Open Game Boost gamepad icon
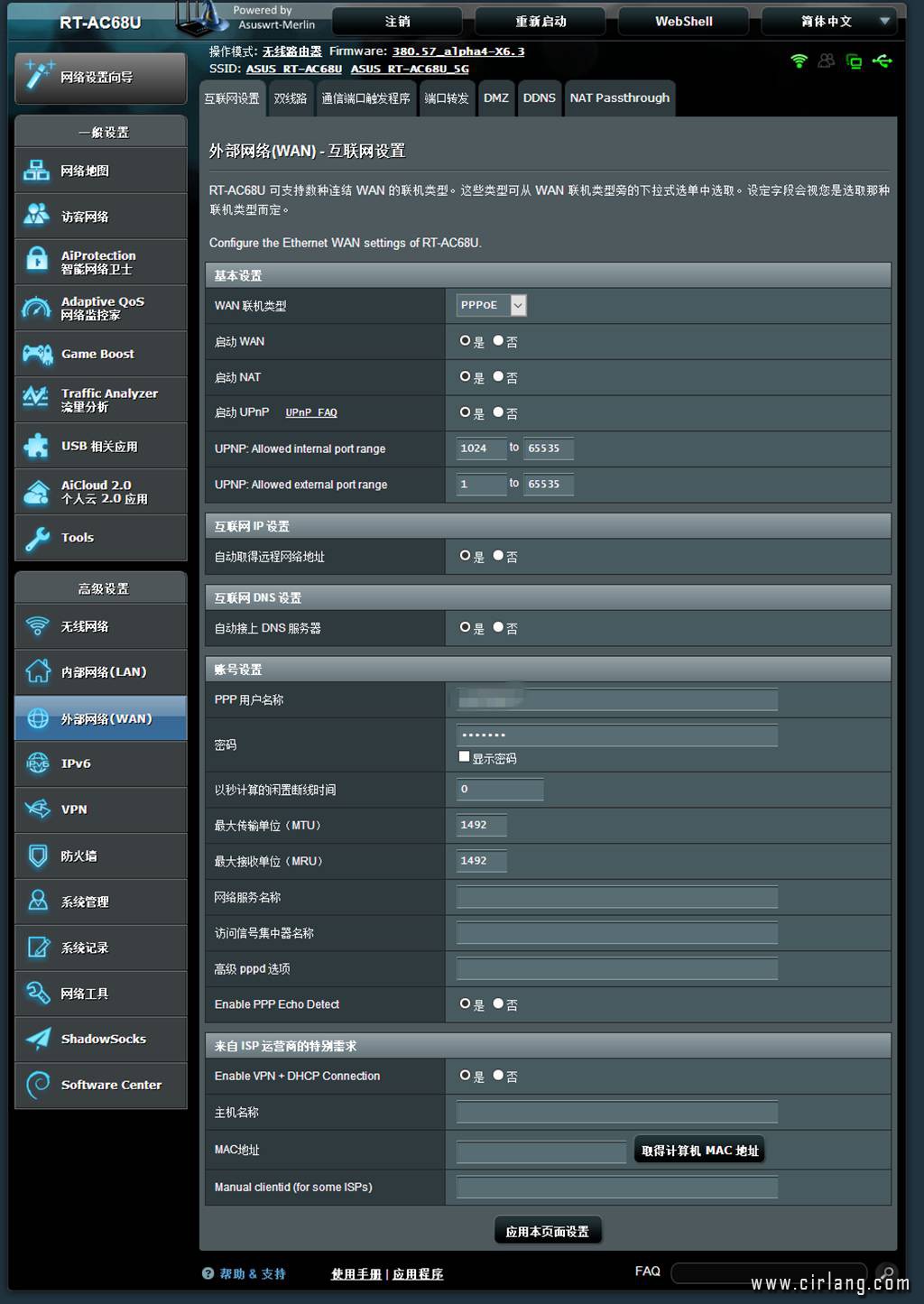This screenshot has height=1304, width=924. [x=37, y=355]
